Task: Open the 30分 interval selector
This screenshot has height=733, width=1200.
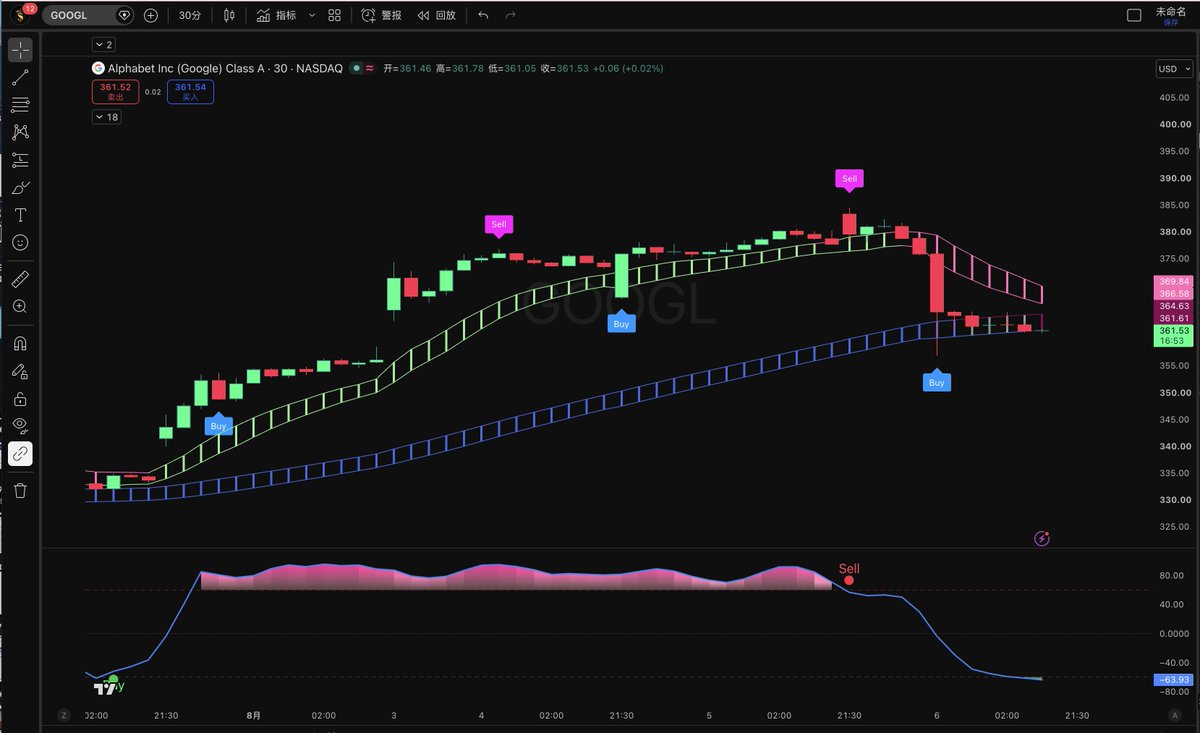Action: coord(189,16)
